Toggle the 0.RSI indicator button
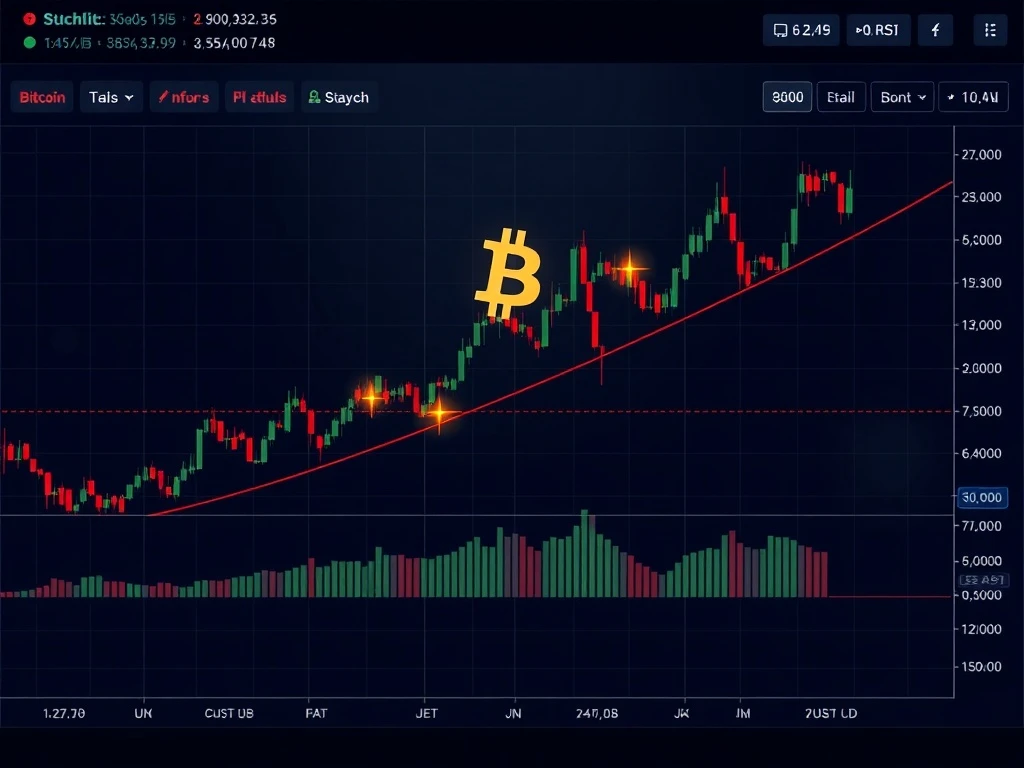1024x768 pixels. pyautogui.click(x=878, y=31)
